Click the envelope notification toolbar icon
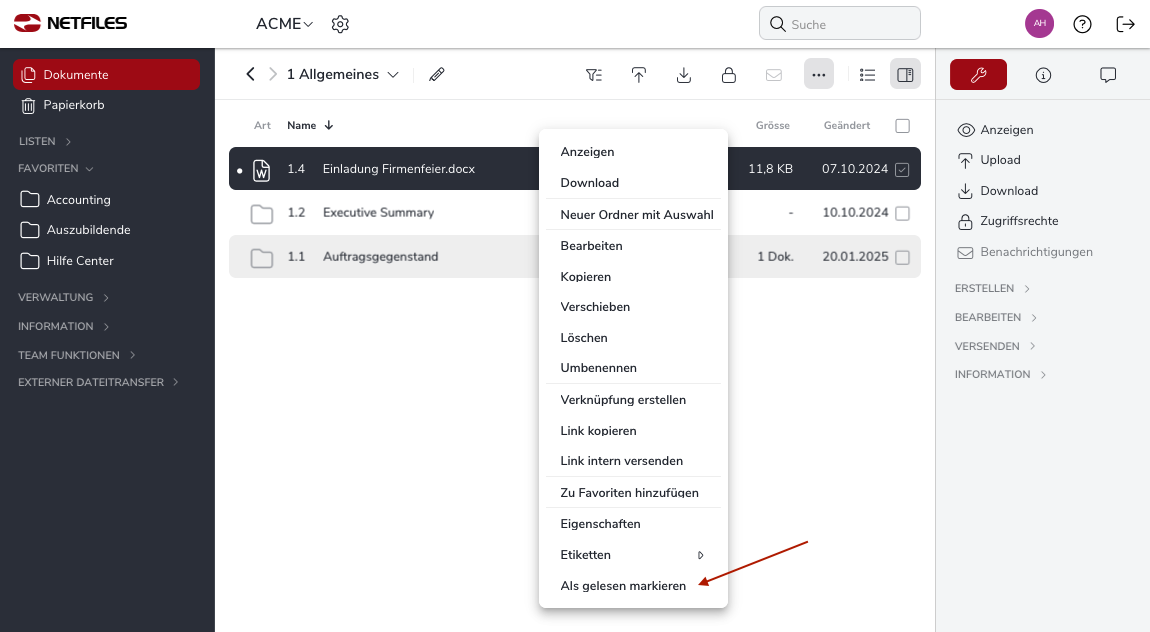1150x632 pixels. click(774, 75)
